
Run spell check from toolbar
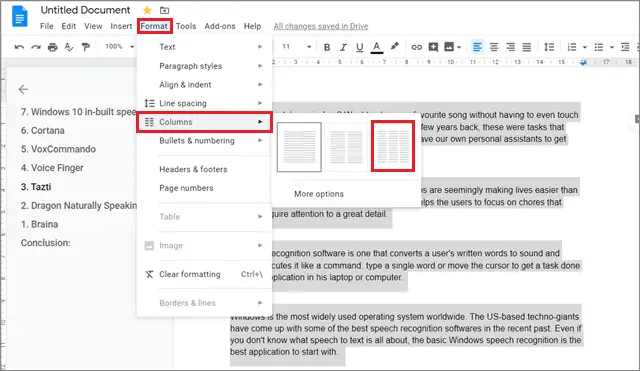tap(69, 47)
